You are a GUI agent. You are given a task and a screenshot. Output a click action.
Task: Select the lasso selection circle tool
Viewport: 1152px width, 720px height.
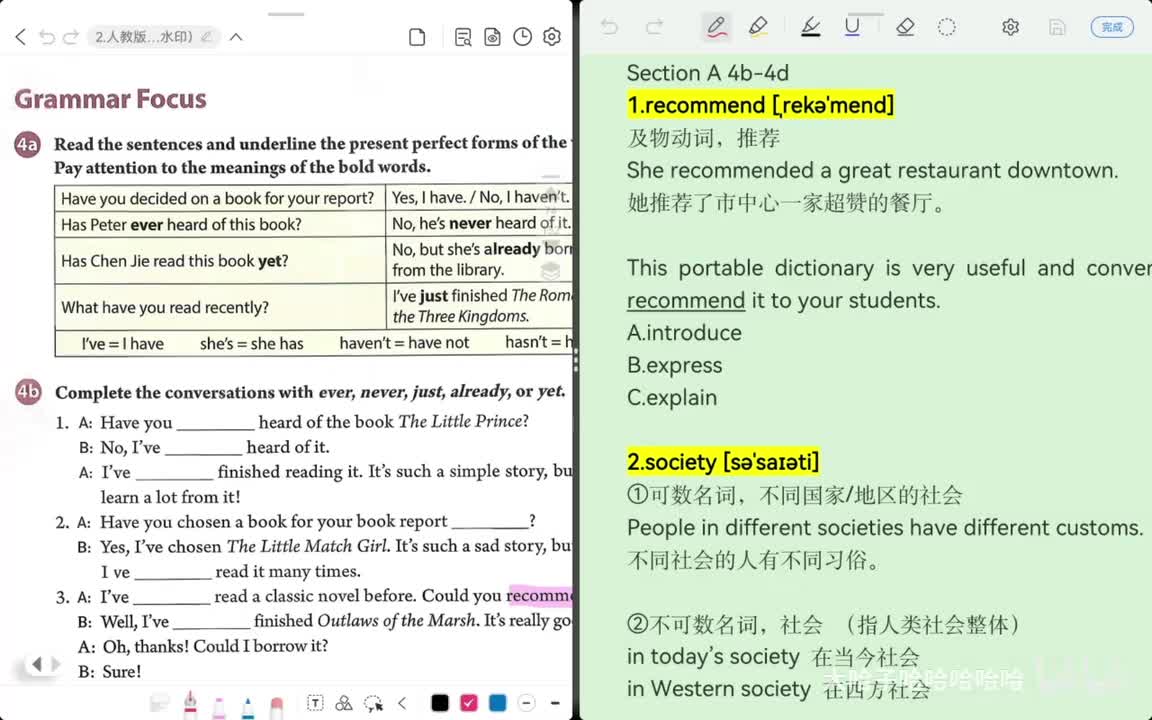pyautogui.click(x=947, y=27)
